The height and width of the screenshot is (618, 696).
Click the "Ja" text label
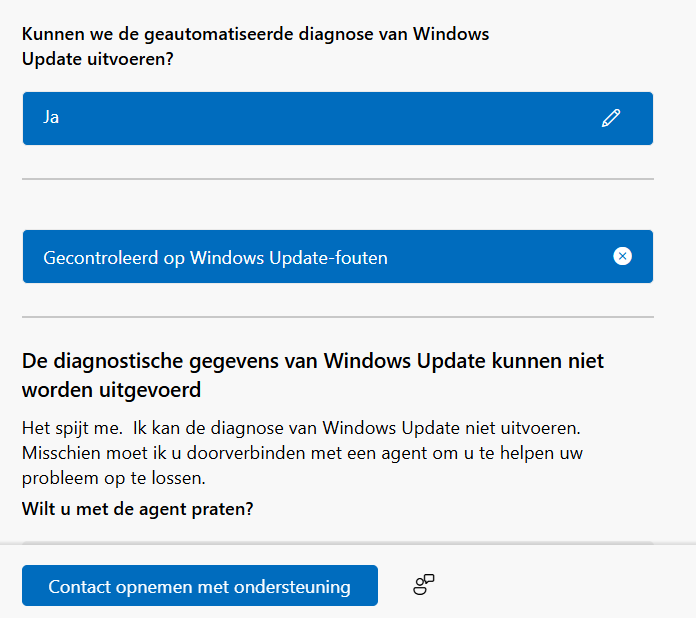click(51, 118)
